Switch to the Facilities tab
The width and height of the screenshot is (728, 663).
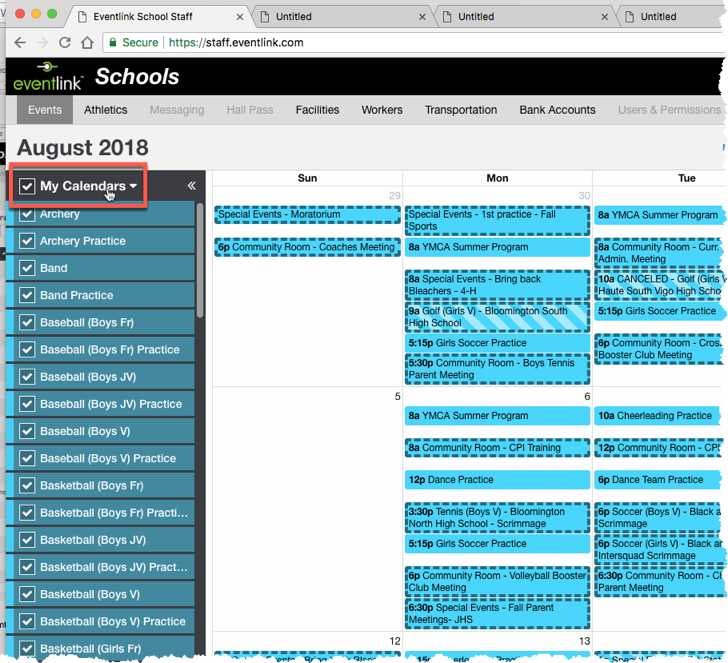[x=317, y=110]
